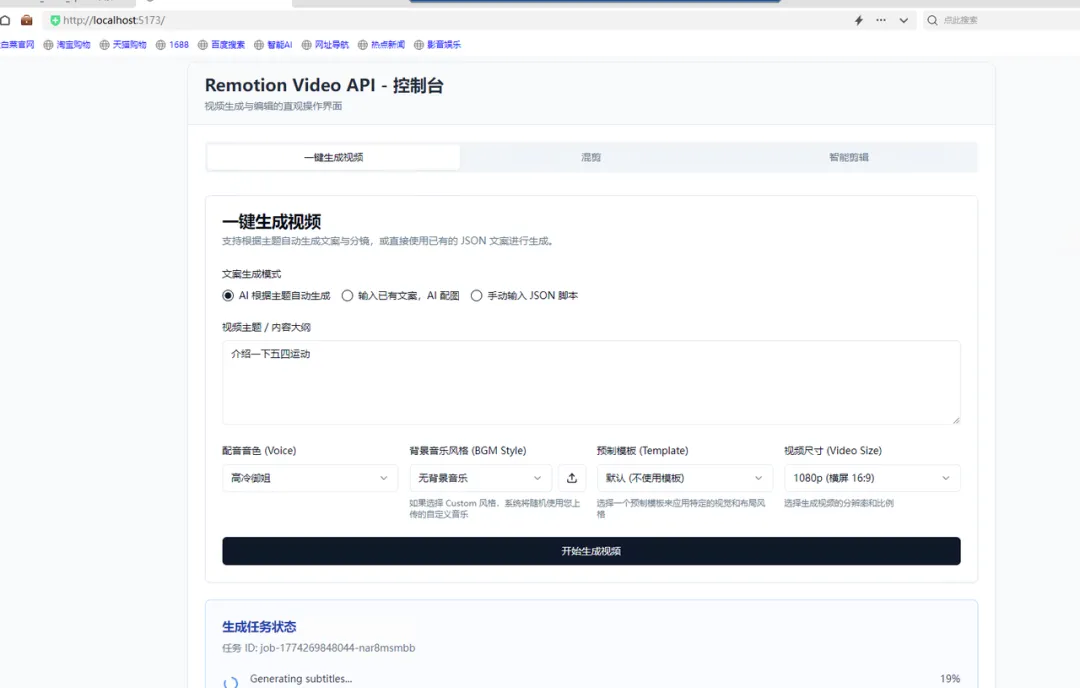Toggle the lightning bolt speed mode icon

coord(859,20)
